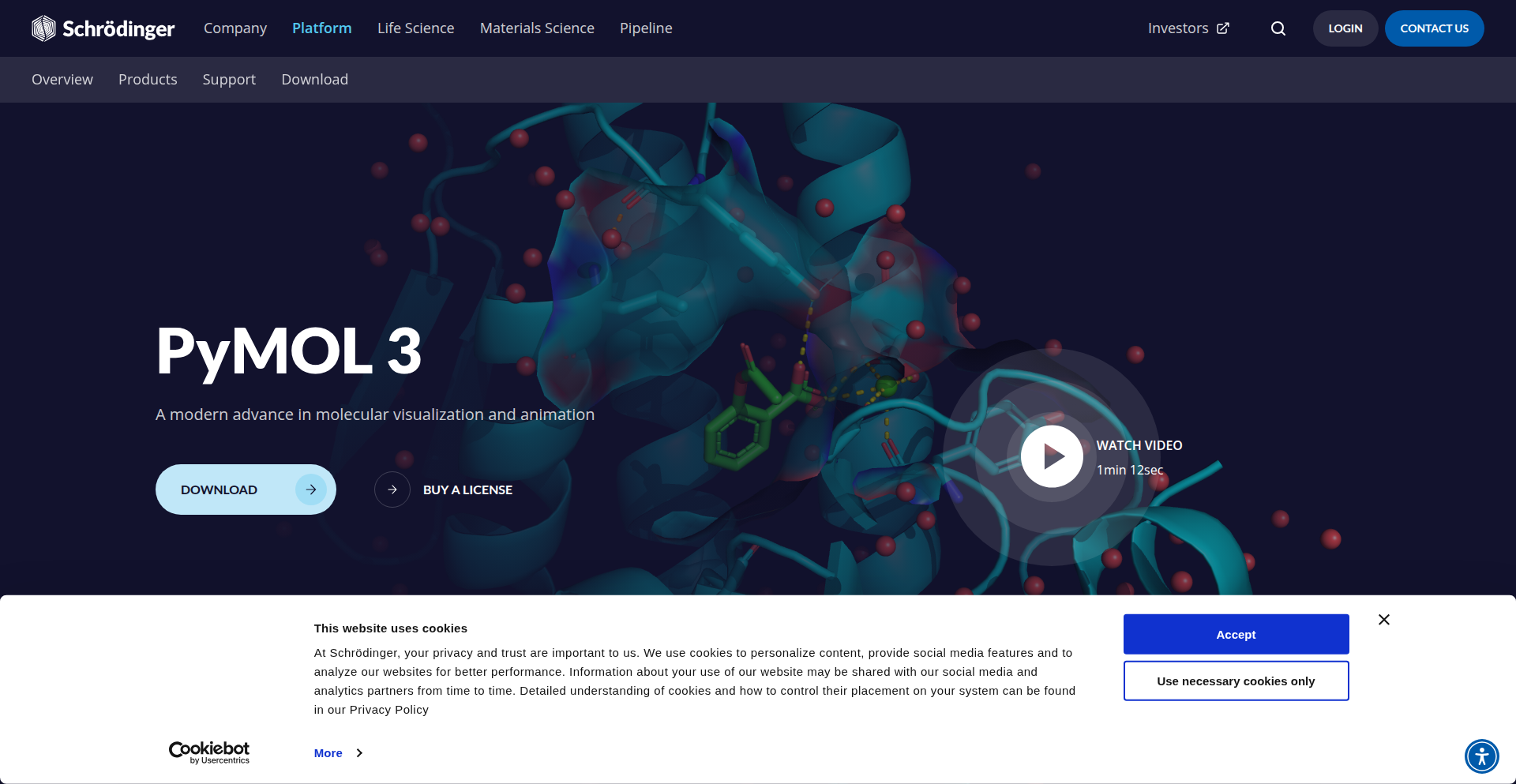Image resolution: width=1516 pixels, height=784 pixels.
Task: Click the 'This website uses cookies' heading
Action: 391,628
